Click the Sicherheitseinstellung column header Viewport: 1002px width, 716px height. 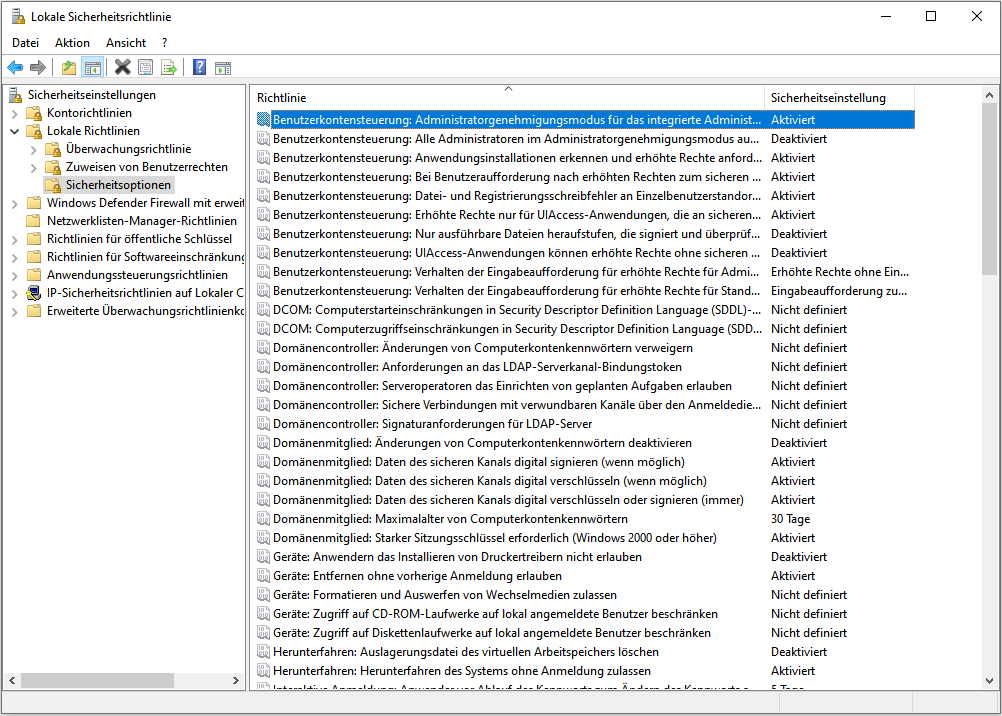[x=828, y=98]
